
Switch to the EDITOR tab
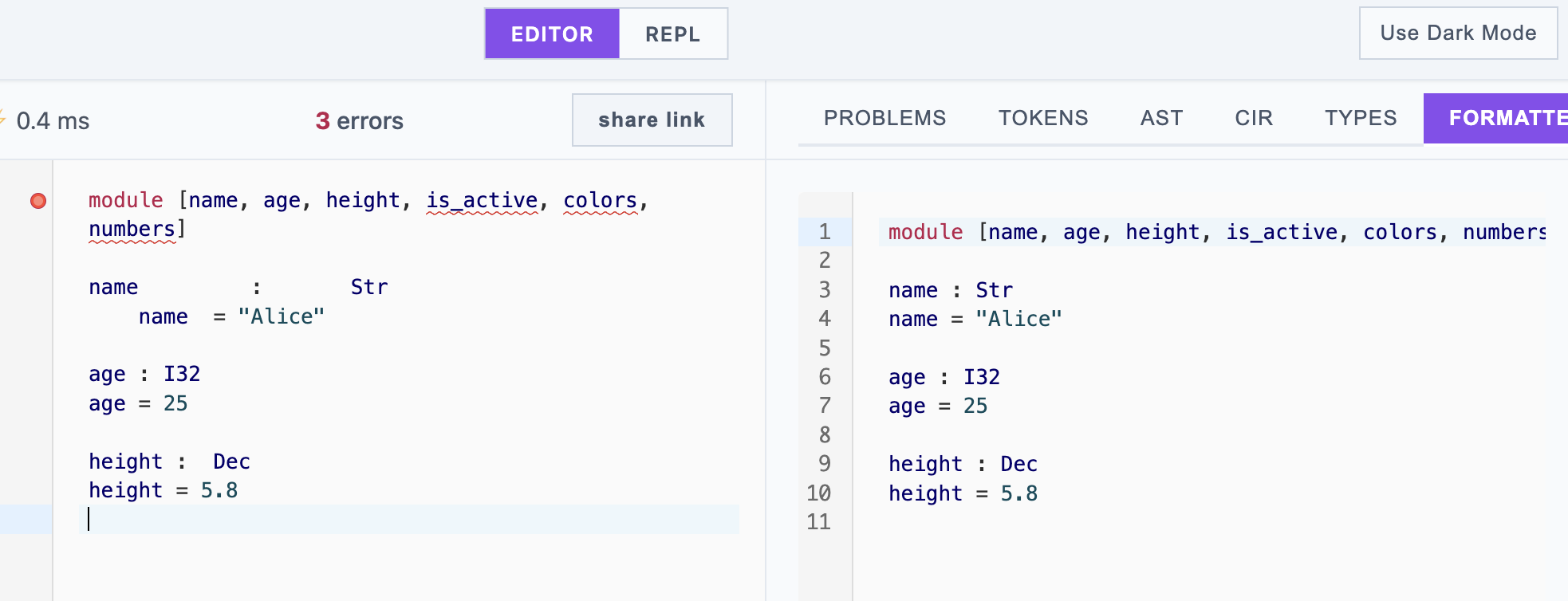point(552,34)
